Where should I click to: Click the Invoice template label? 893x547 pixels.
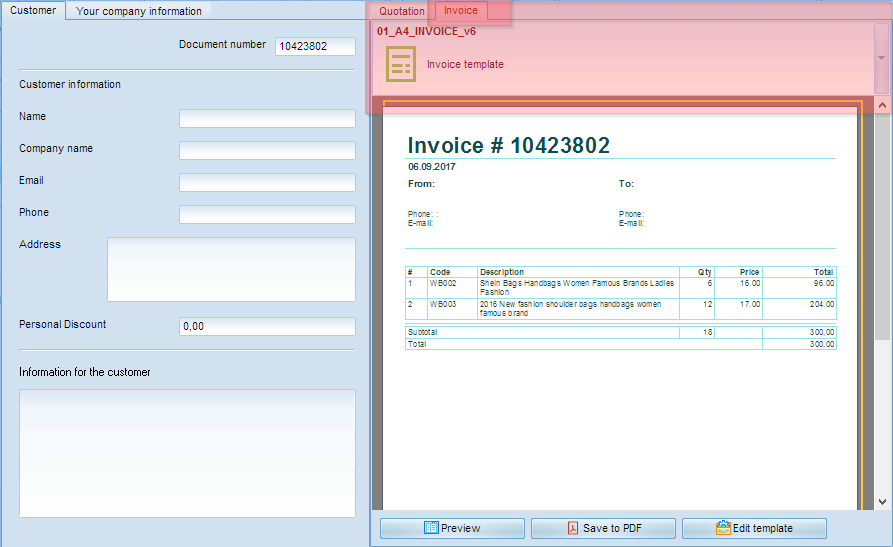click(x=465, y=64)
